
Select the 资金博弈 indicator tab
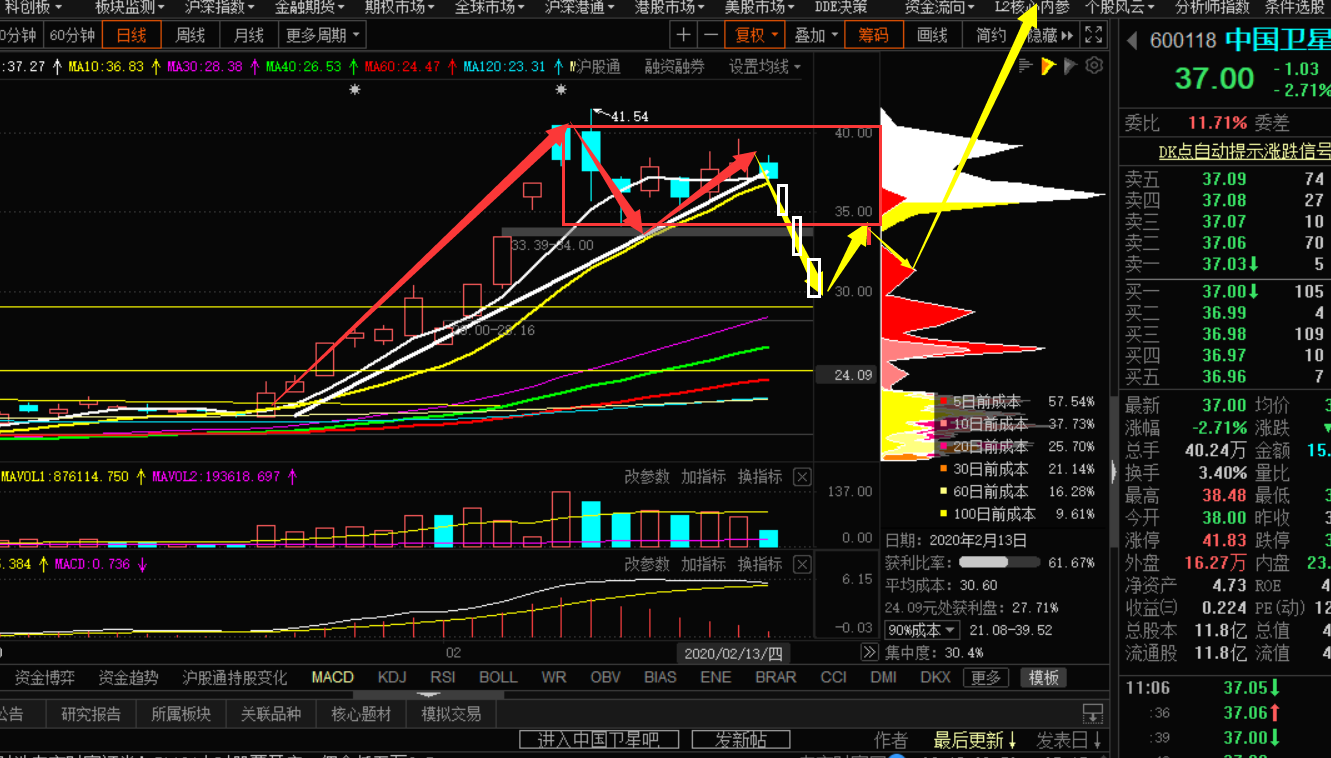pyautogui.click(x=44, y=677)
